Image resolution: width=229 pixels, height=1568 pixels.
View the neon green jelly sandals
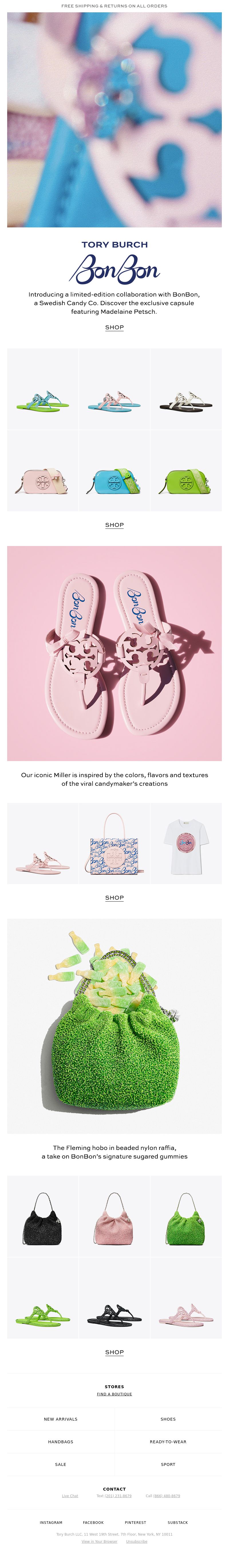point(43,1298)
